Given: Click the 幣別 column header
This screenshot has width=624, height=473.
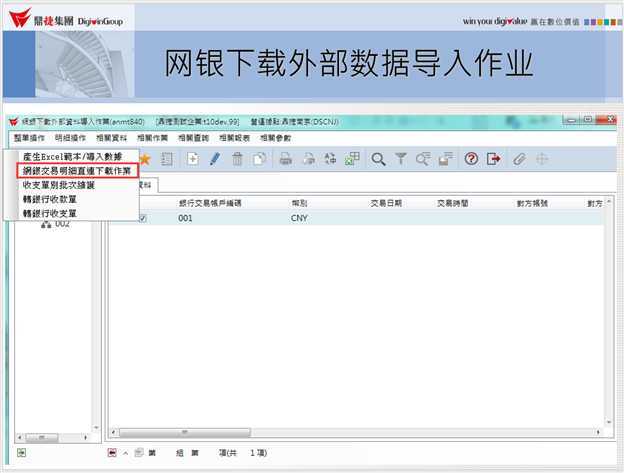Looking at the screenshot, I should click(299, 203).
